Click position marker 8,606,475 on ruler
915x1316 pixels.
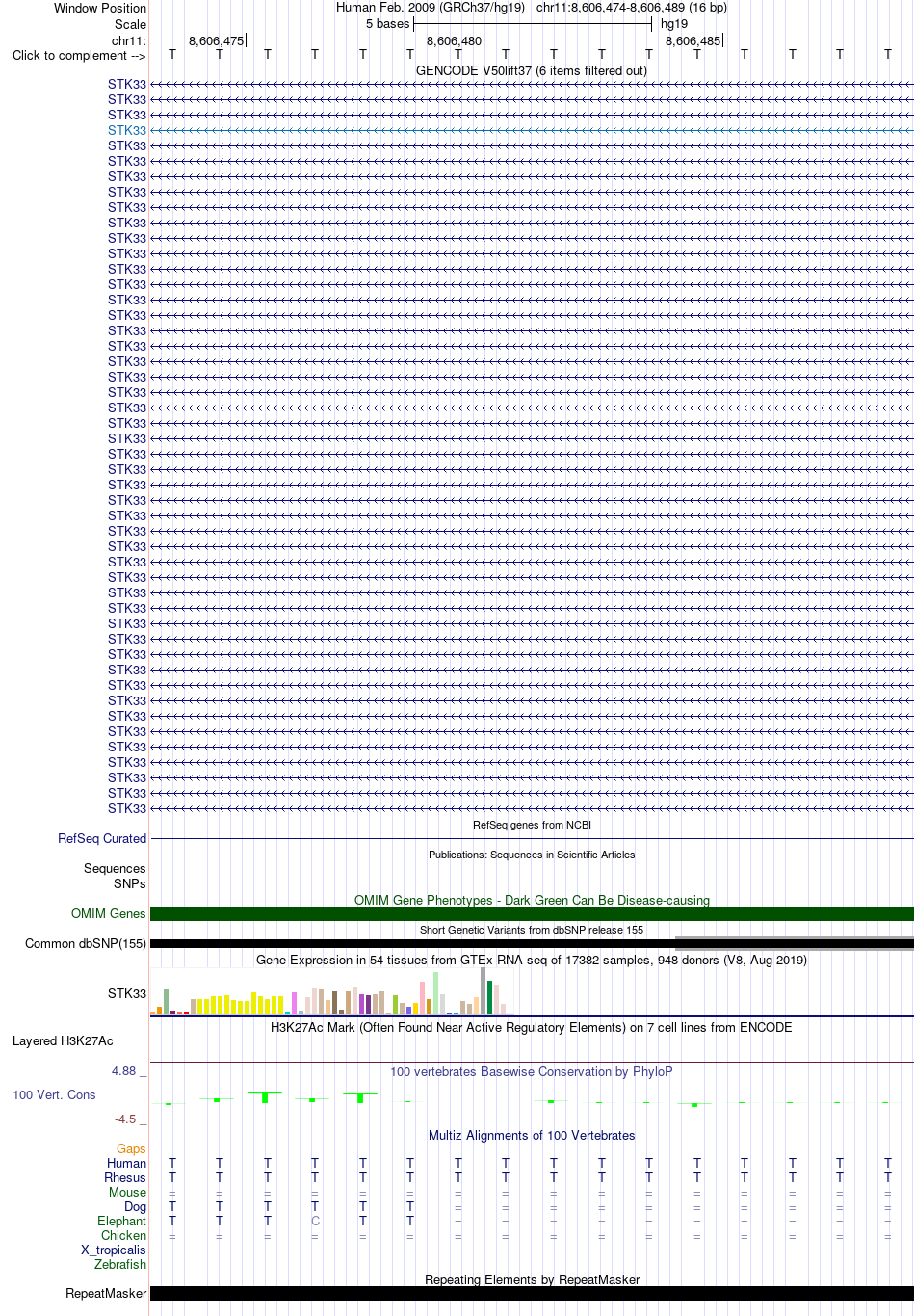pos(217,40)
